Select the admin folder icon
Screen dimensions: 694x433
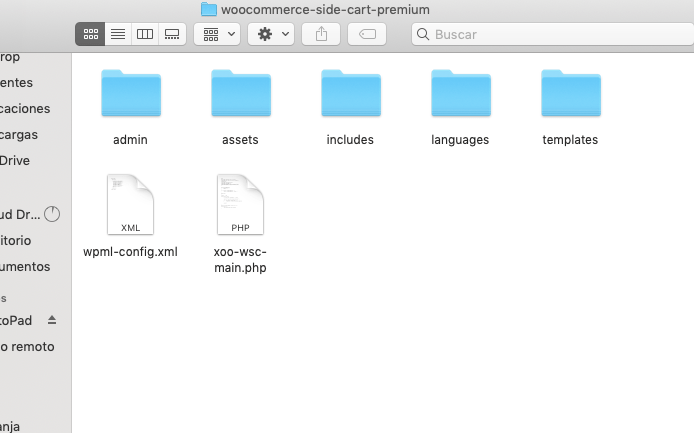(131, 93)
